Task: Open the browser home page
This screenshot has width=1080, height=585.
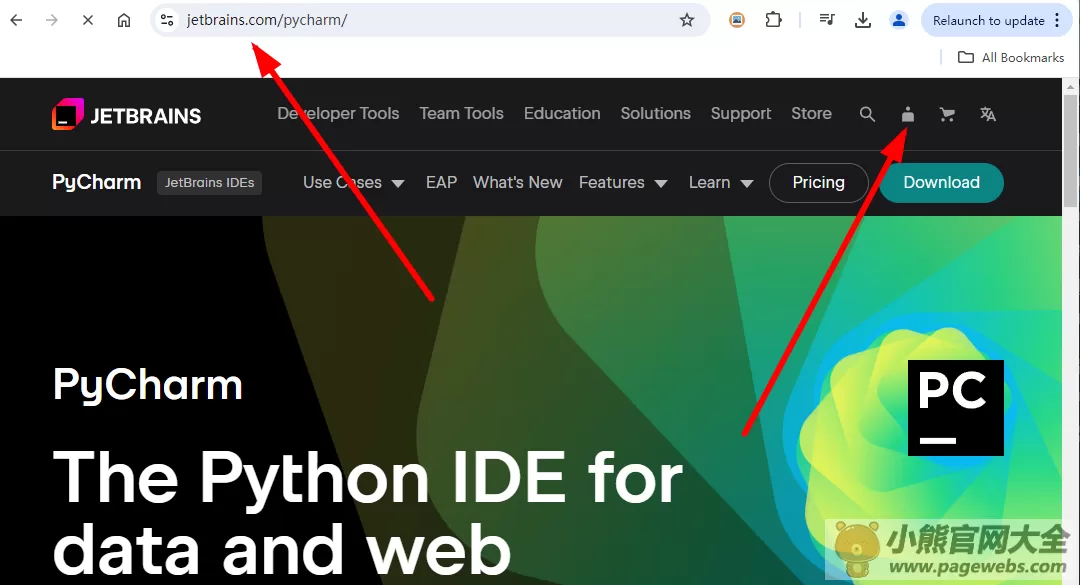Action: coord(124,20)
